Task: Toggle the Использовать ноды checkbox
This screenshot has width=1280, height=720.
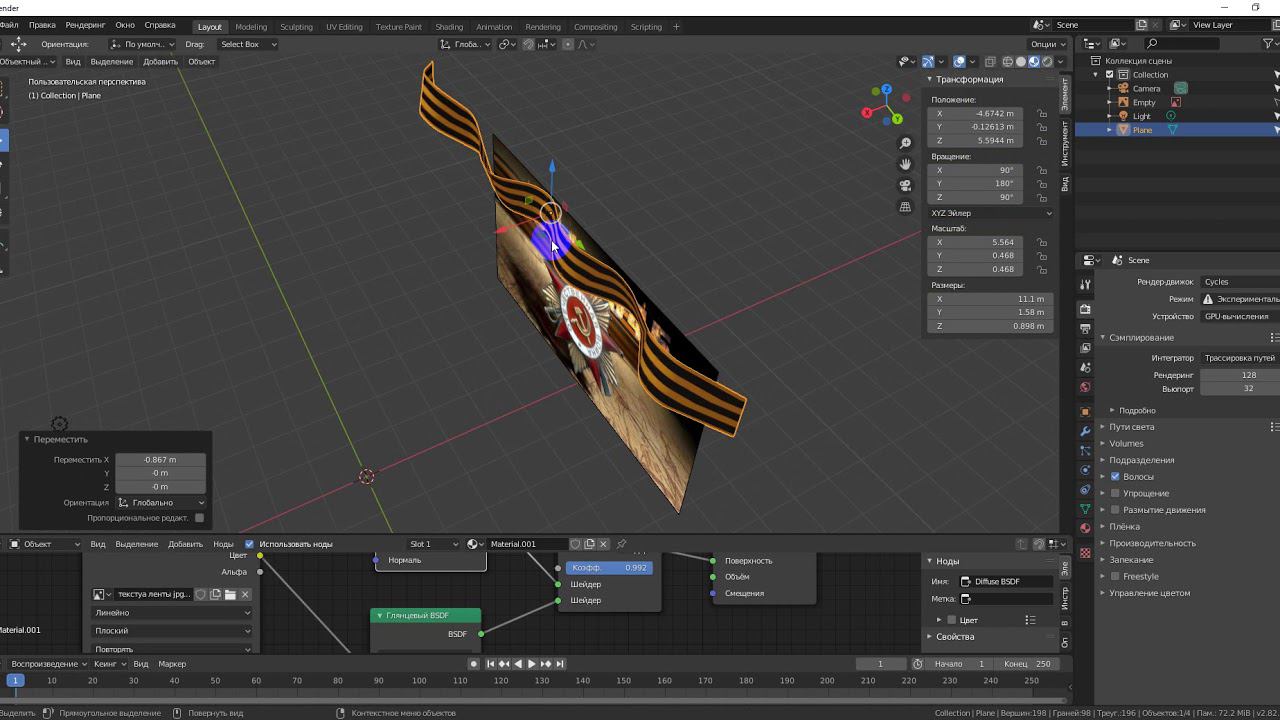Action: (x=249, y=544)
